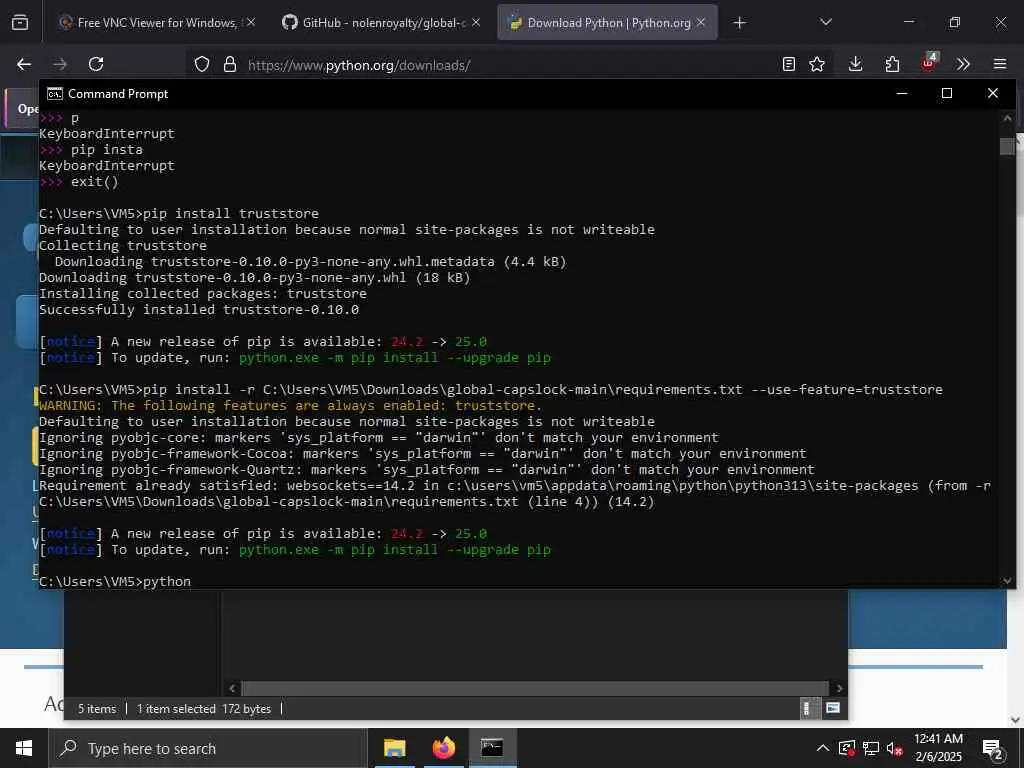Switch File Explorer to details view

[x=807, y=709]
